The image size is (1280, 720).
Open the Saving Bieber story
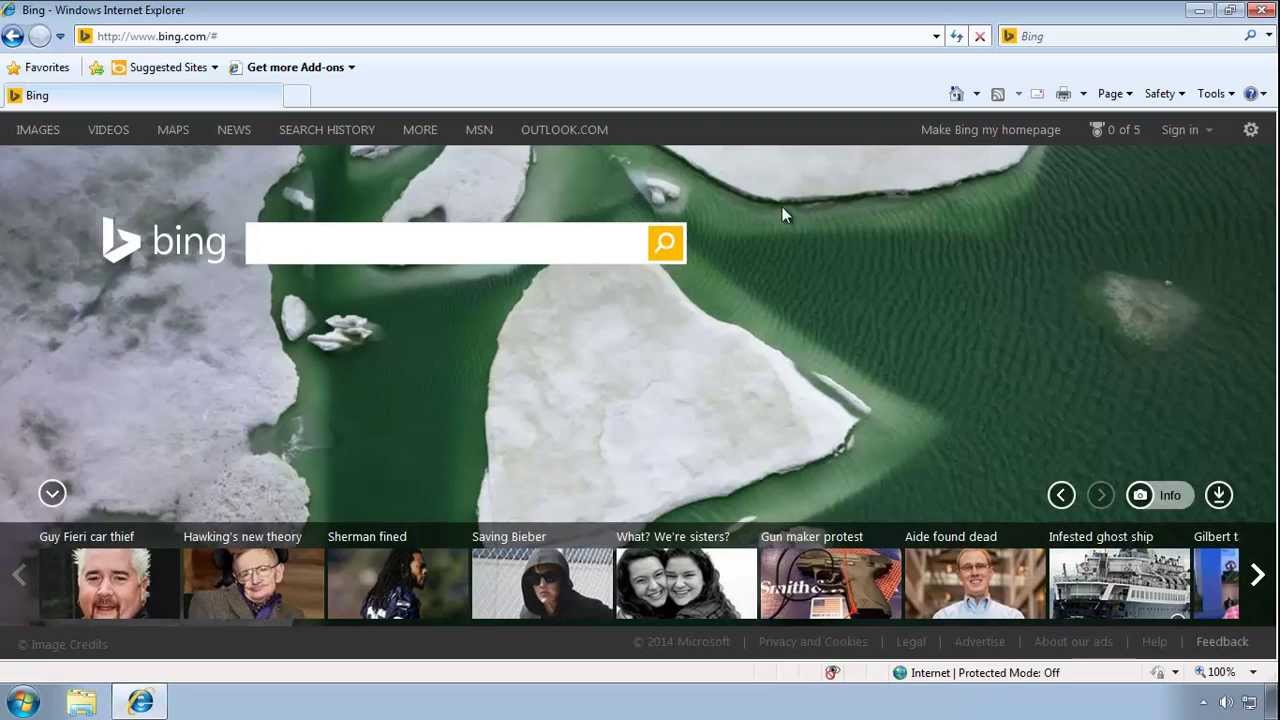(x=542, y=574)
